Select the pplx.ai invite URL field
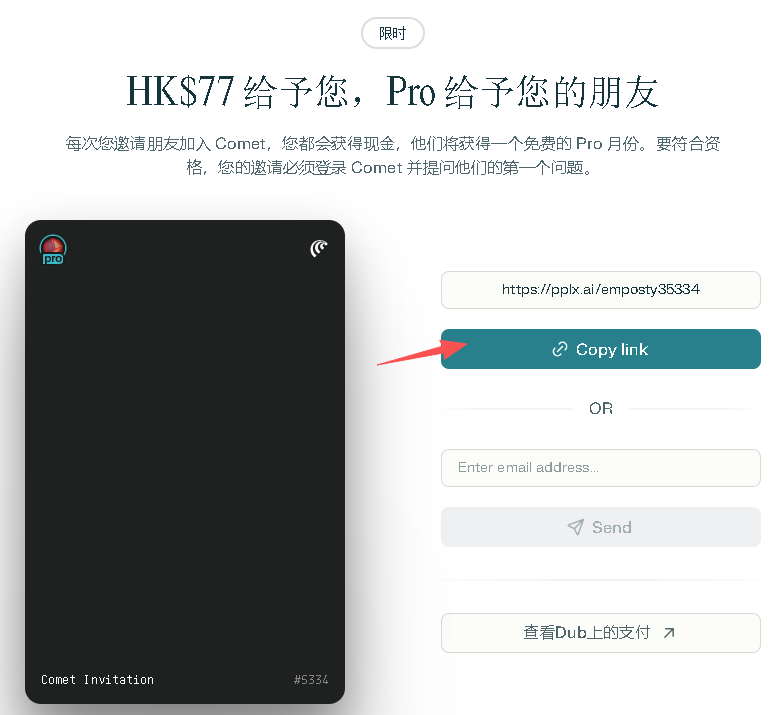This screenshot has width=784, height=715. 600,289
